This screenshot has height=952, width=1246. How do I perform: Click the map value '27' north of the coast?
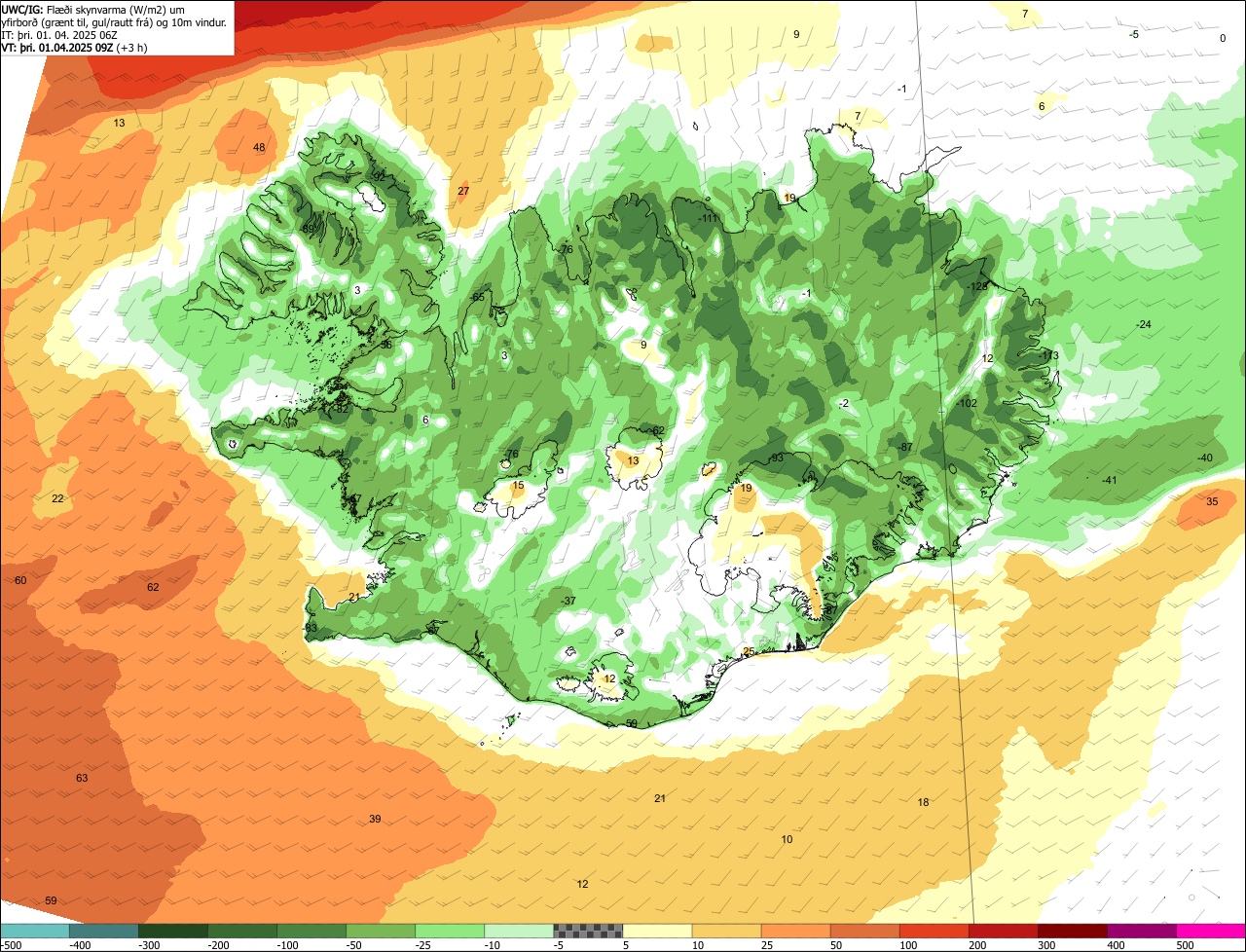point(463,191)
